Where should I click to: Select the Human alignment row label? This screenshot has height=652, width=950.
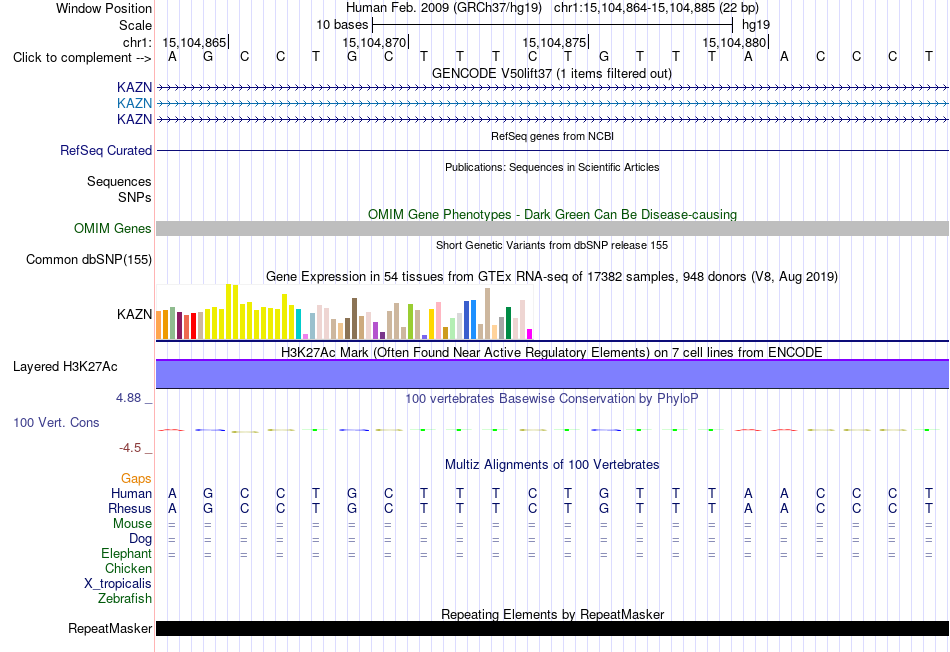tap(131, 493)
